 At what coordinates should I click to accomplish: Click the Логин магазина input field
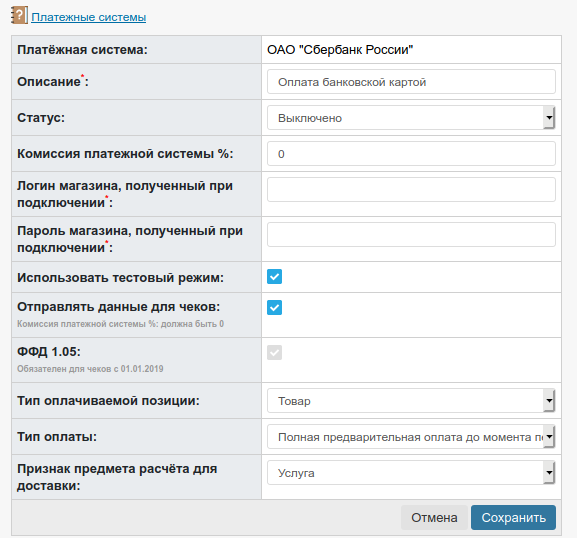click(411, 190)
